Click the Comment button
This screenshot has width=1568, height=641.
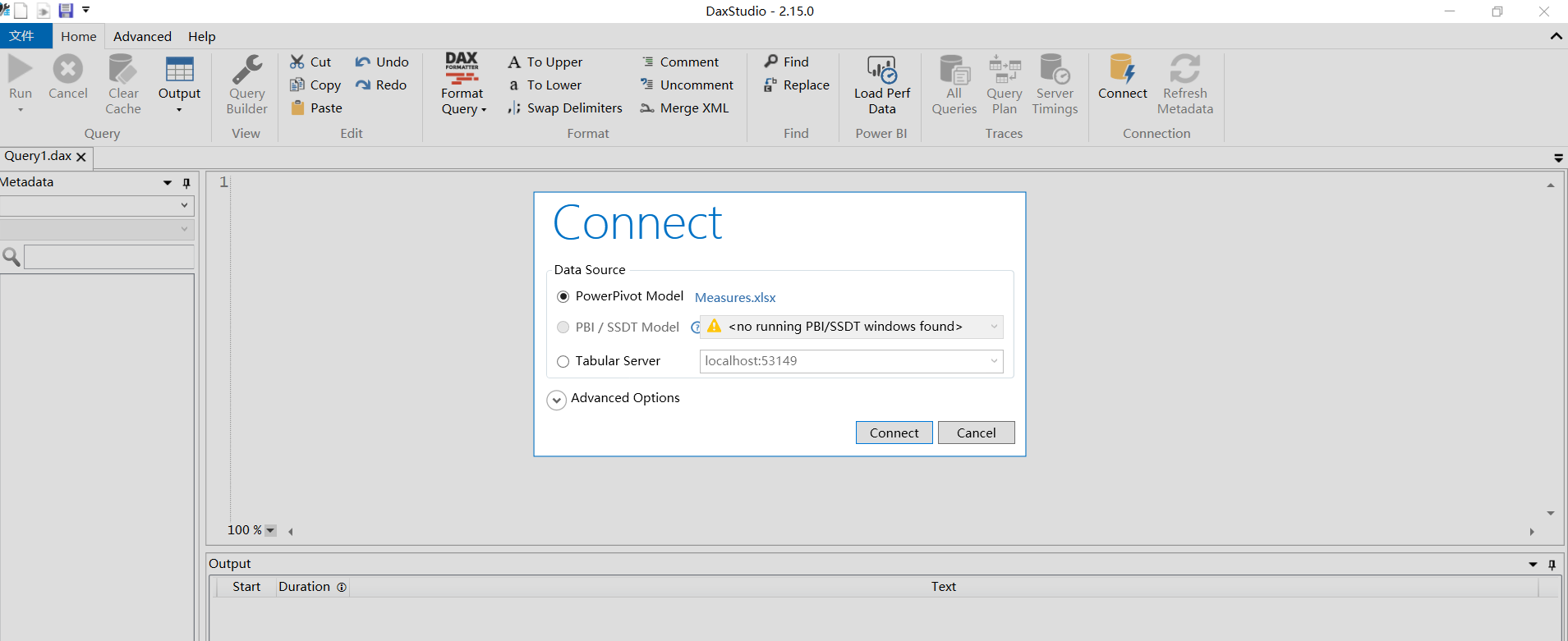tap(680, 62)
